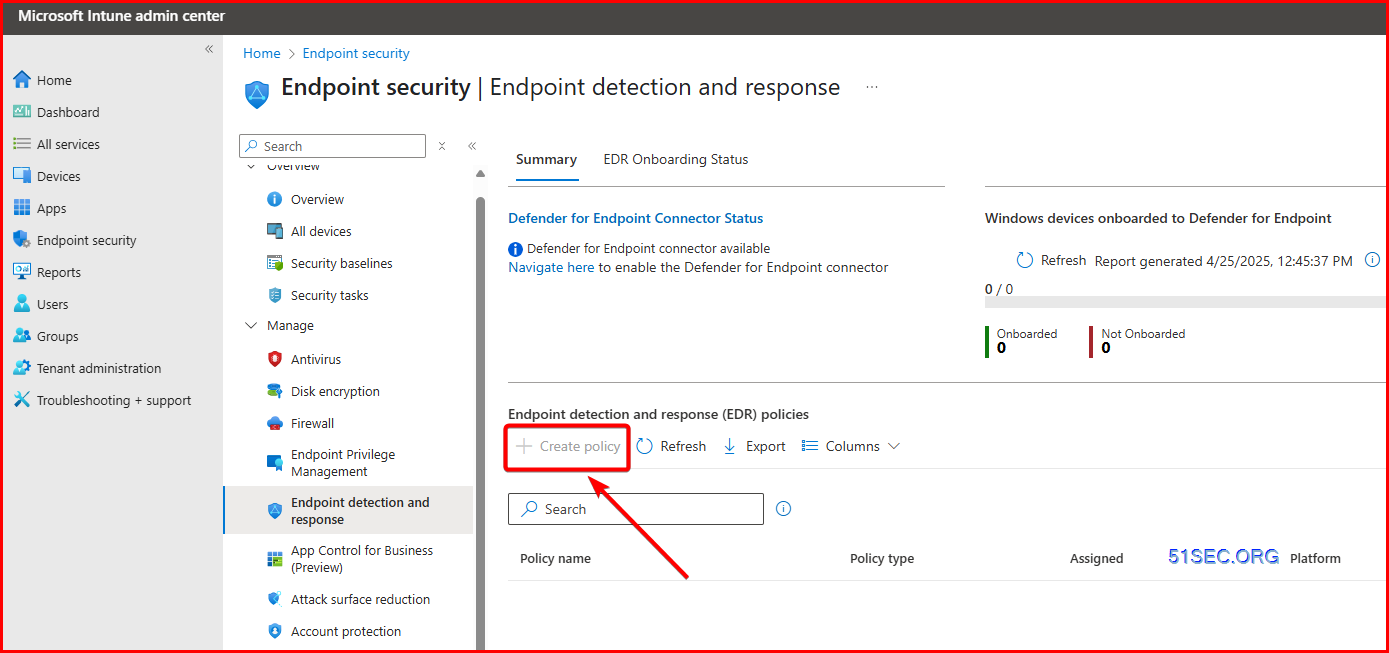Image resolution: width=1389 pixels, height=653 pixels.
Task: Click the Overview info icon in submenu
Action: (x=275, y=199)
